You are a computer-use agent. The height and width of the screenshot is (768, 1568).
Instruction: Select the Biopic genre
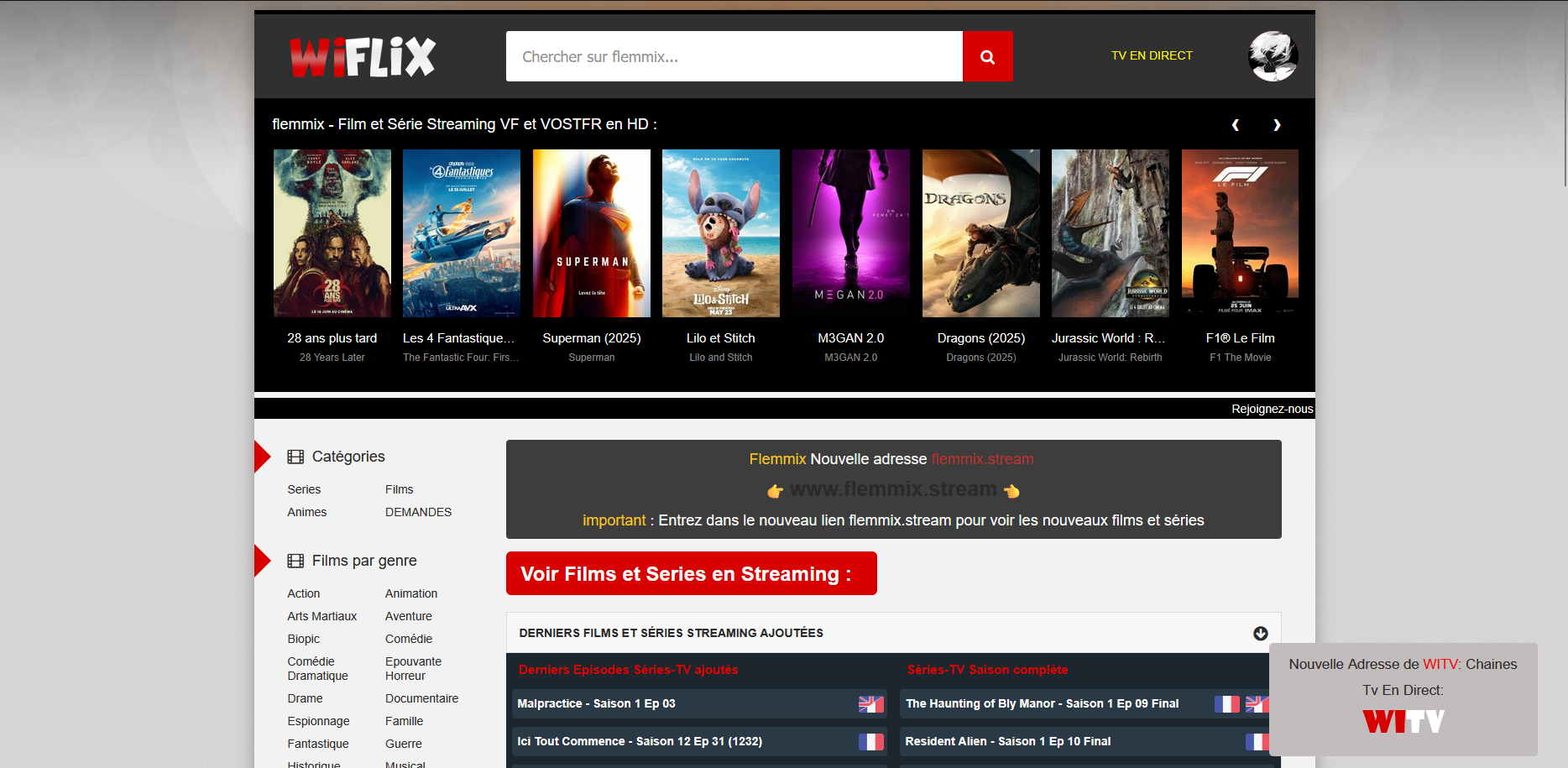(304, 639)
